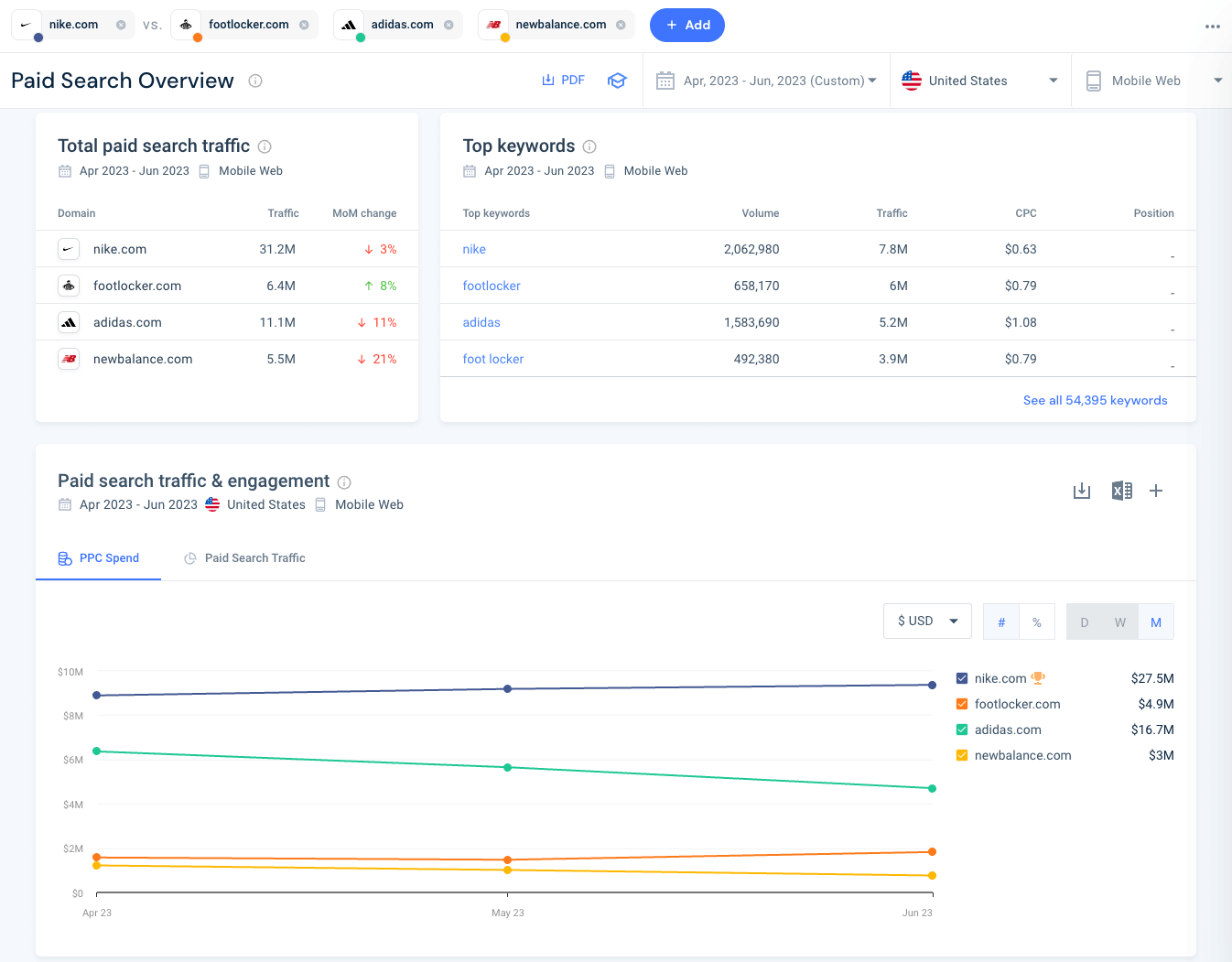
Task: Remove newbalance.com from the comparison
Action: pyautogui.click(x=621, y=25)
